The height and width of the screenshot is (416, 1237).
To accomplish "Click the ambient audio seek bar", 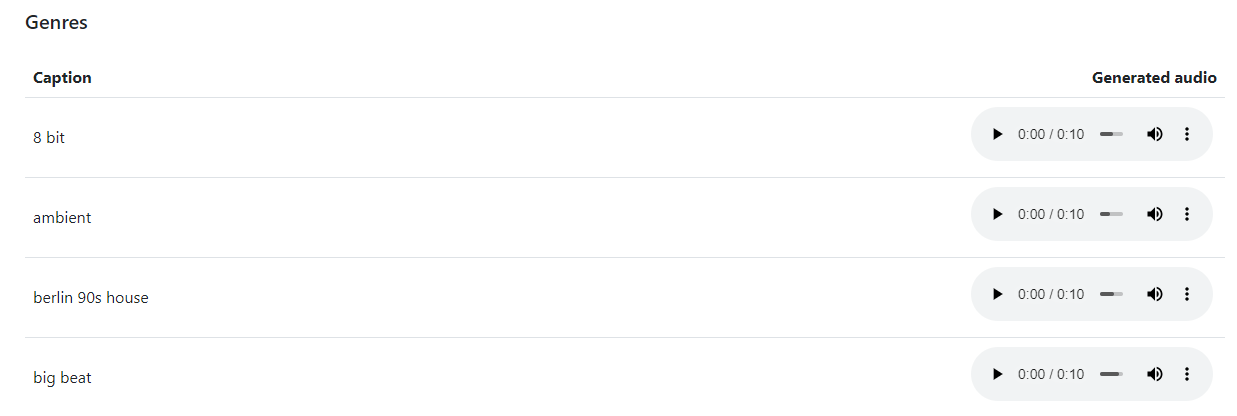I will [1111, 214].
